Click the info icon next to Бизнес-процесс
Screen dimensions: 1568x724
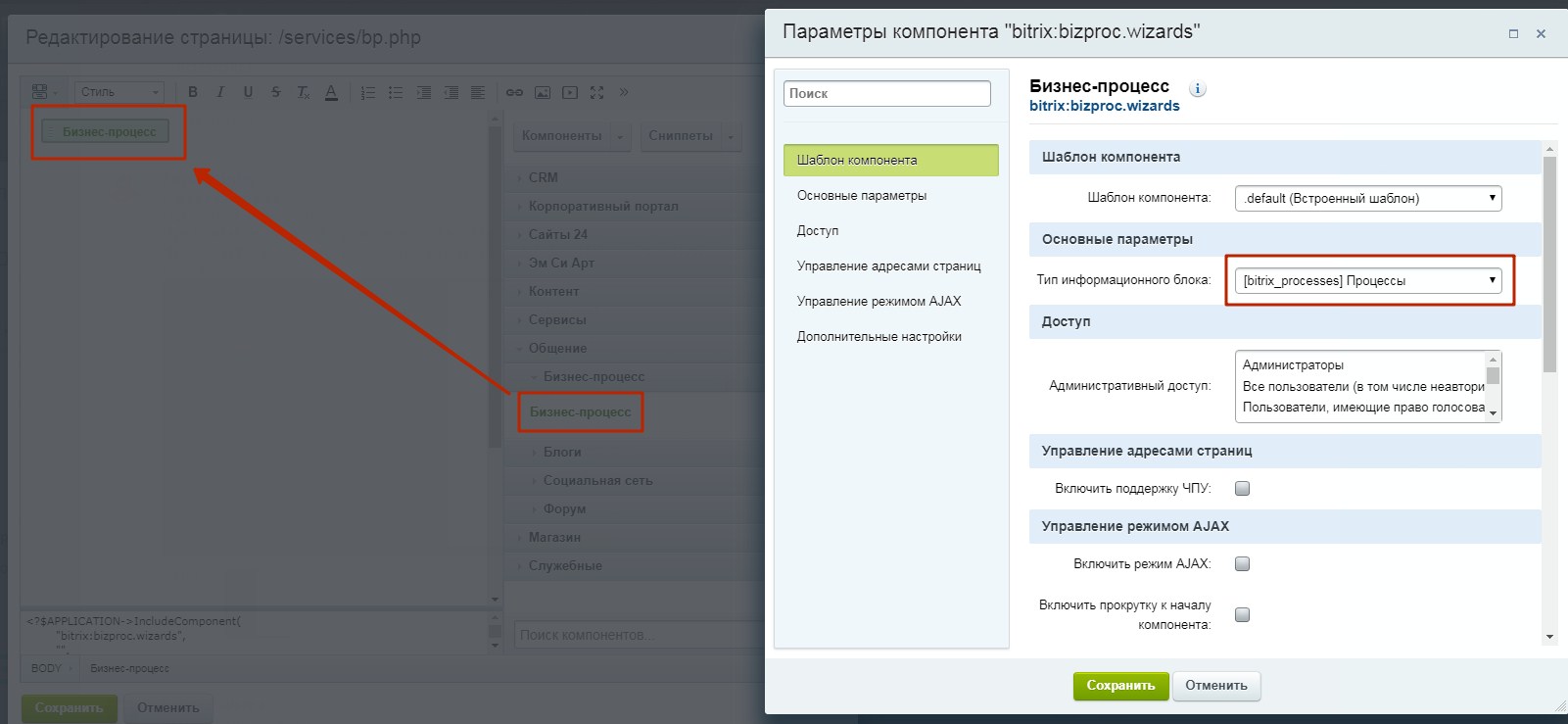pos(1197,88)
